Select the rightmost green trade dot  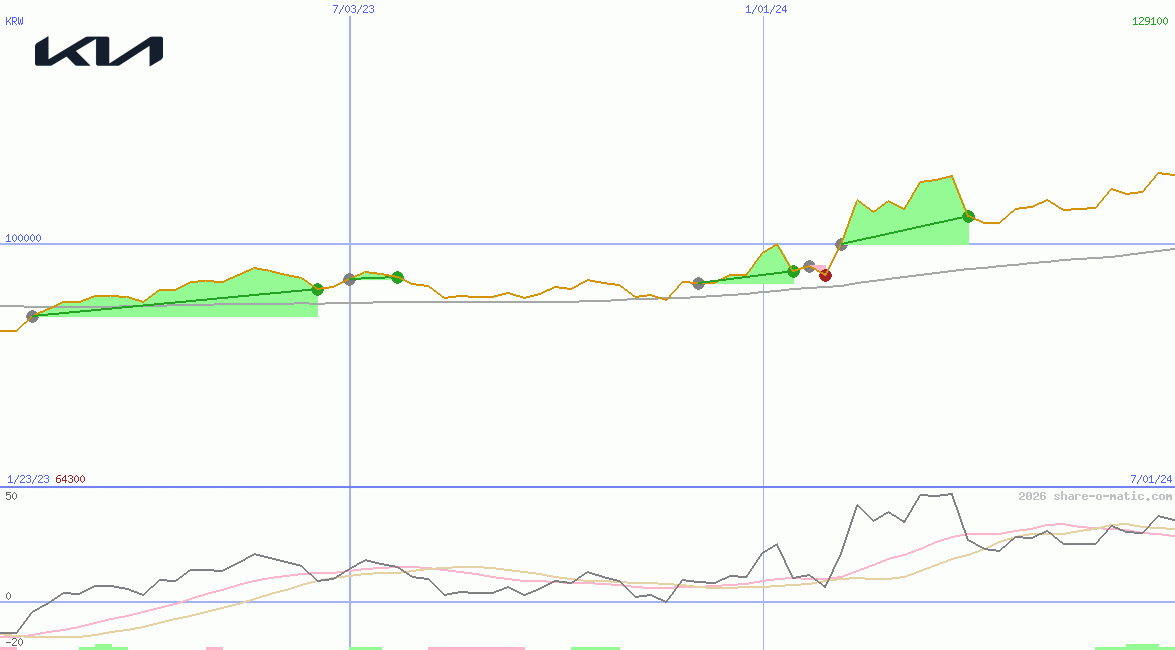tap(967, 215)
